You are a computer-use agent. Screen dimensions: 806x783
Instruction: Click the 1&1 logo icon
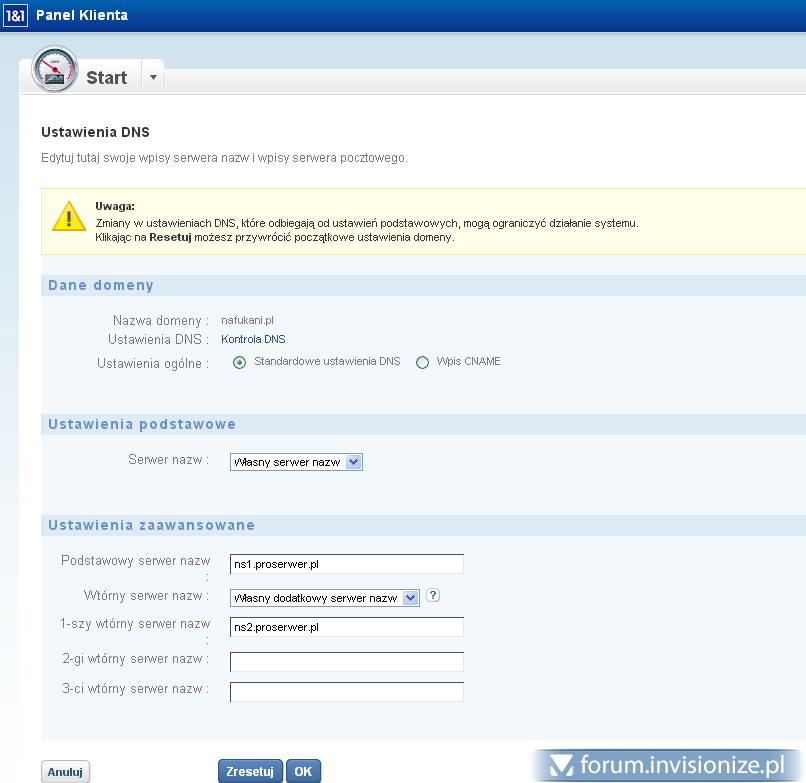click(16, 16)
